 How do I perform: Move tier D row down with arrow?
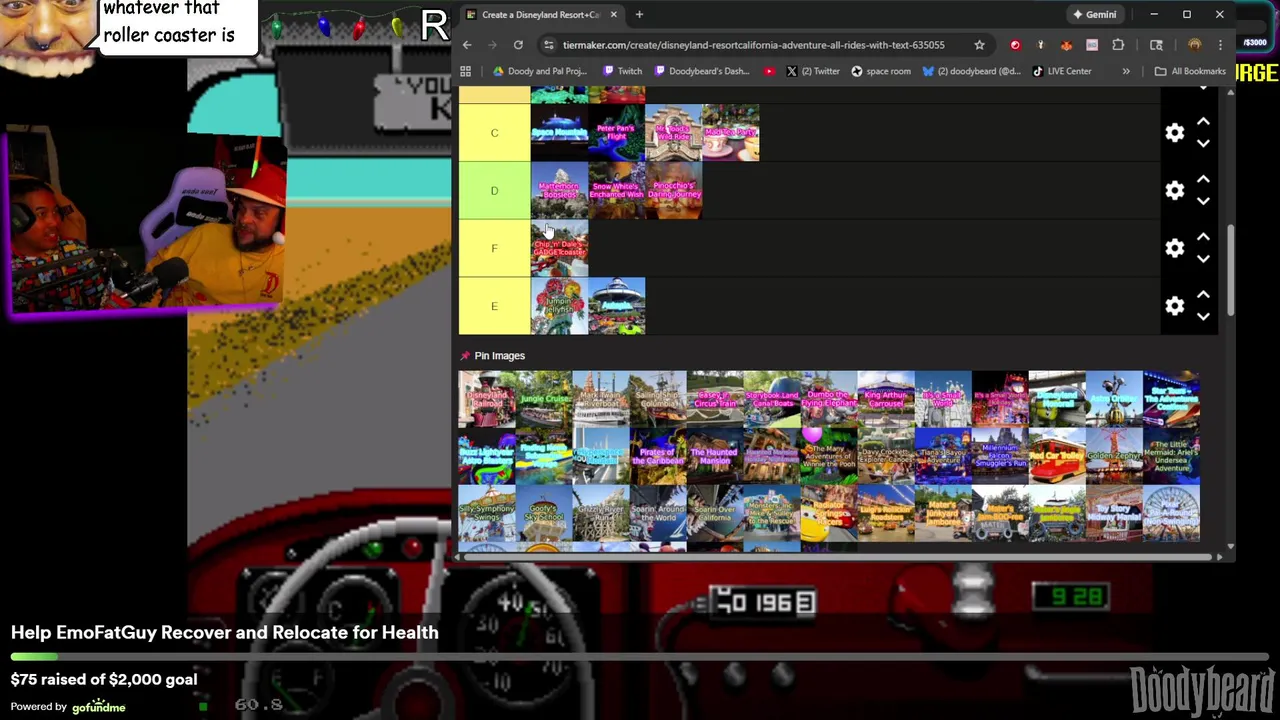tap(1203, 201)
